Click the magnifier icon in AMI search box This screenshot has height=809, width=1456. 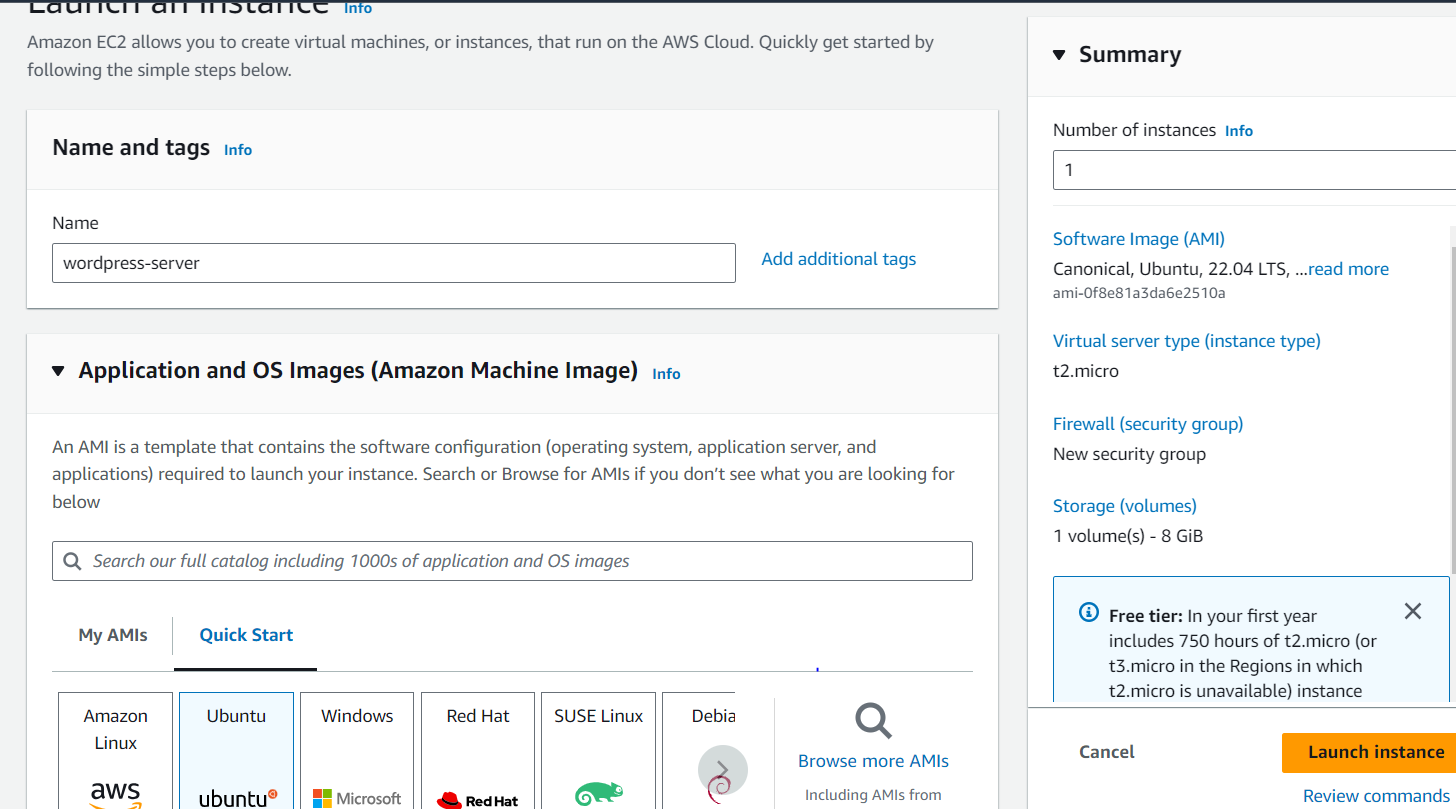72,561
